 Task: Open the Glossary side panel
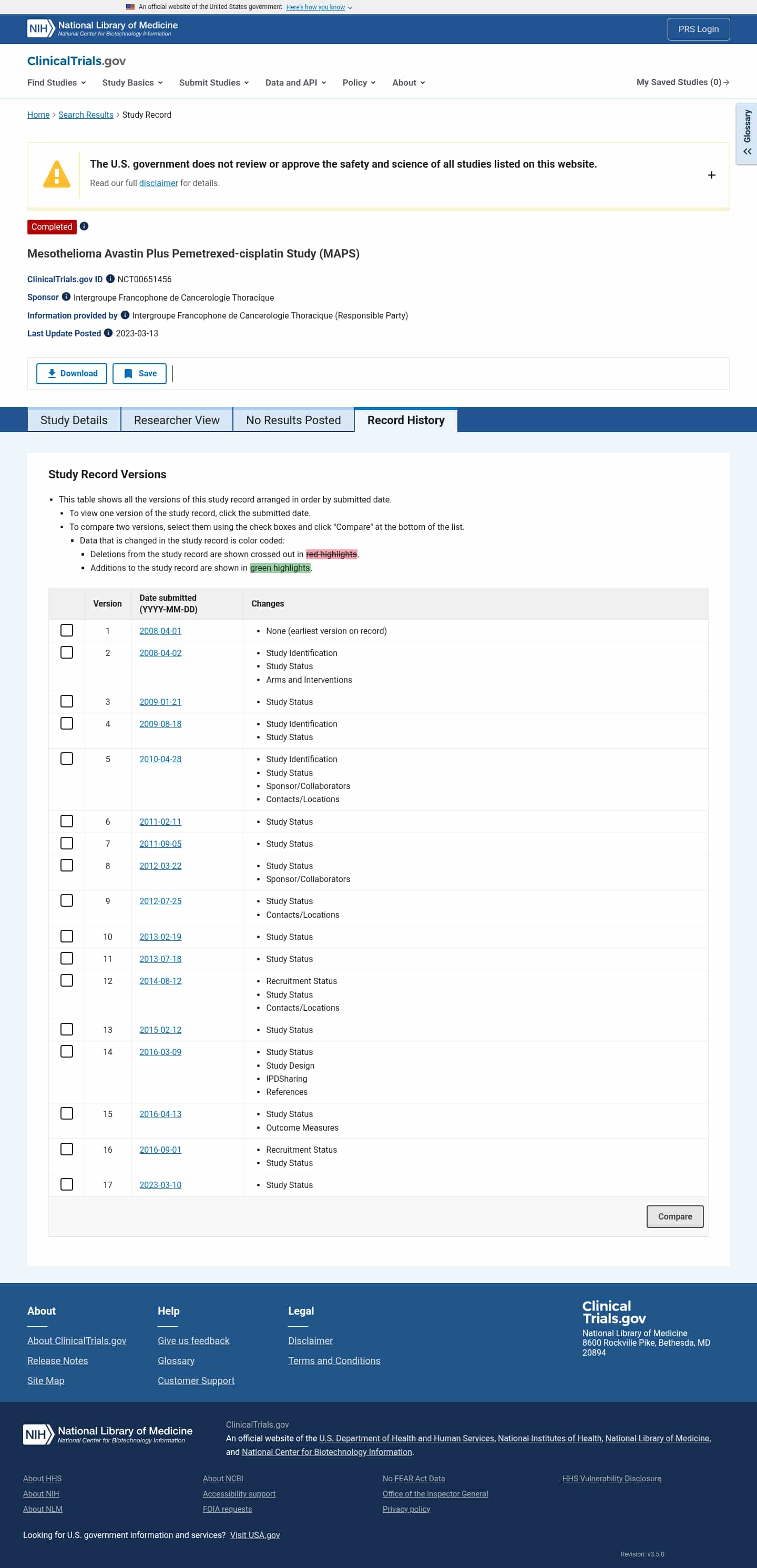click(x=746, y=134)
